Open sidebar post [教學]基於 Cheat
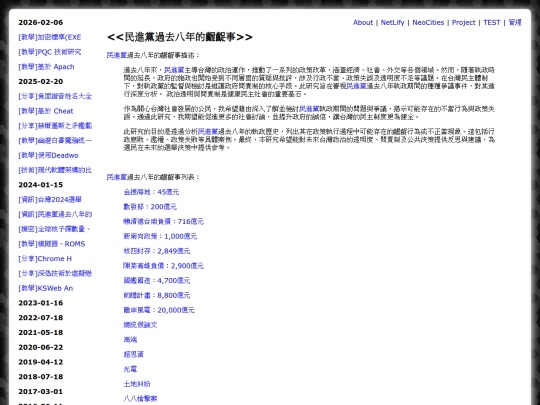The width and height of the screenshot is (540, 405). [x=46, y=111]
